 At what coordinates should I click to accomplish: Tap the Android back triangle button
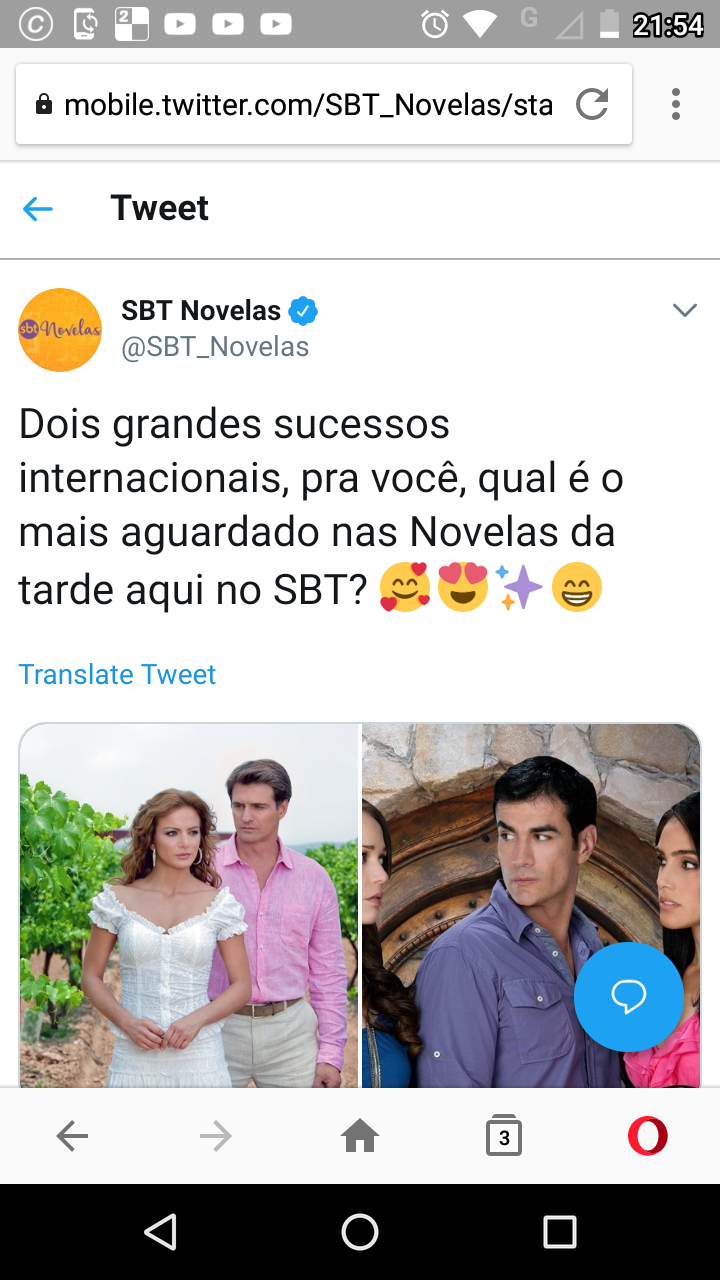pos(160,1232)
